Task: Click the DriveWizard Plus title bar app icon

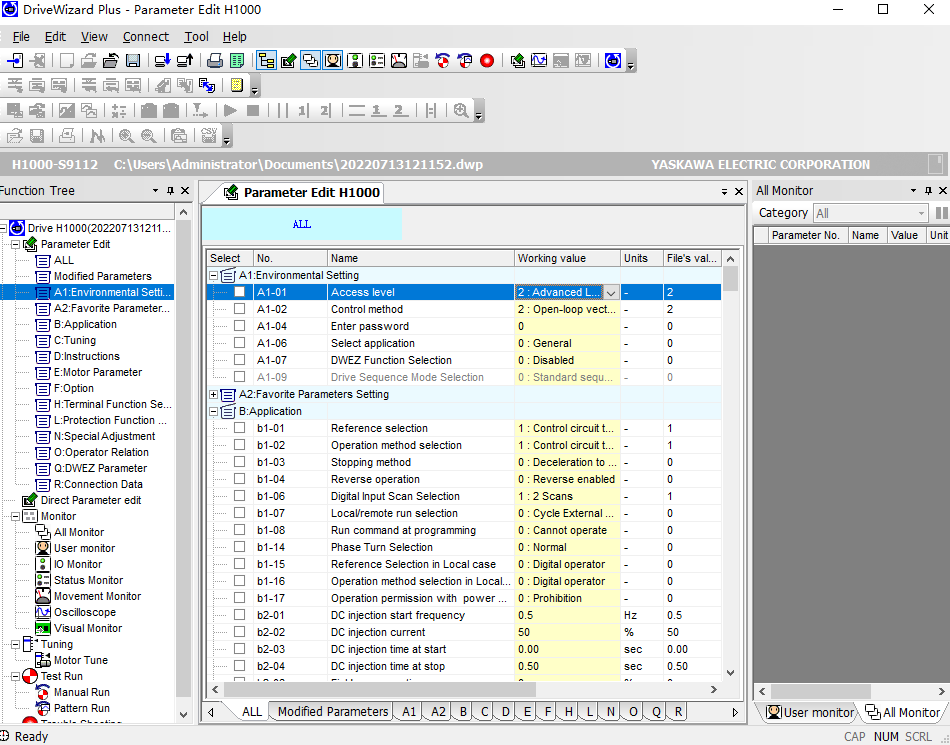Action: 10,9
